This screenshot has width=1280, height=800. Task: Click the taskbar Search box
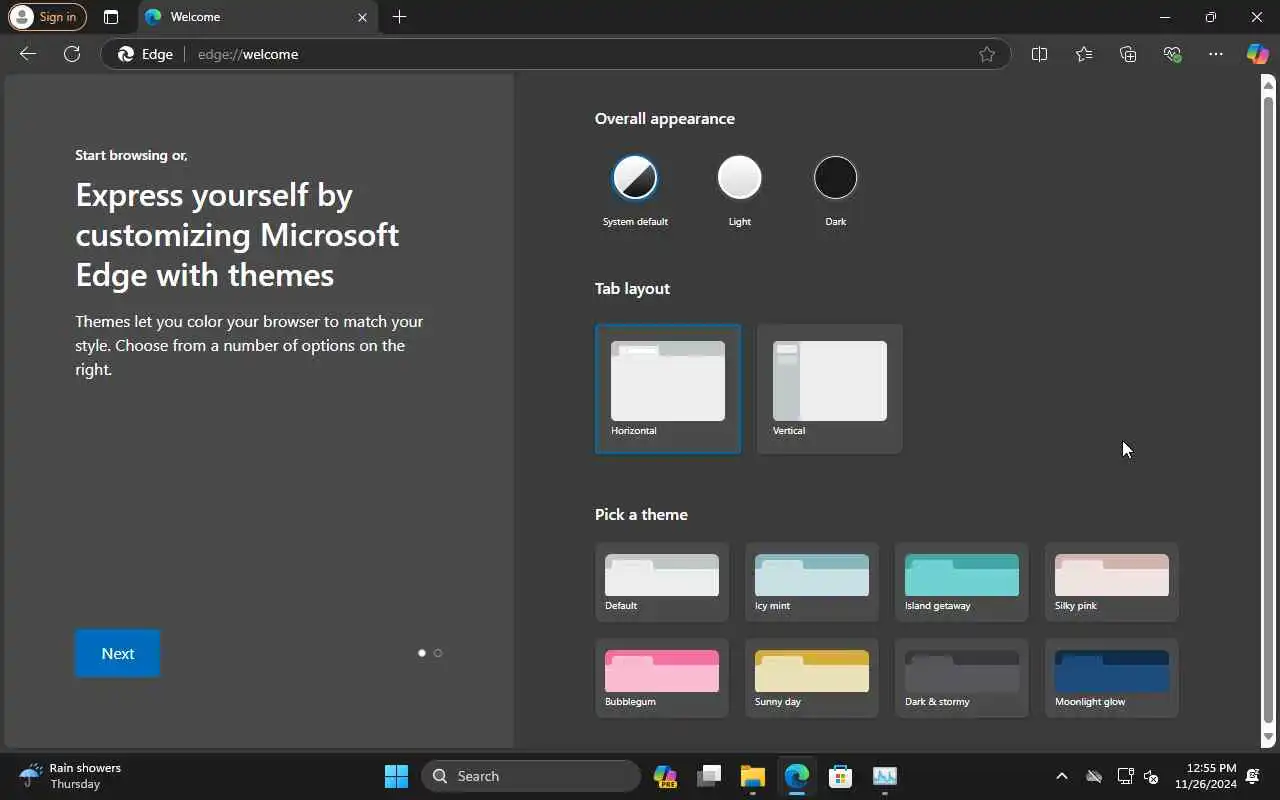pos(531,776)
